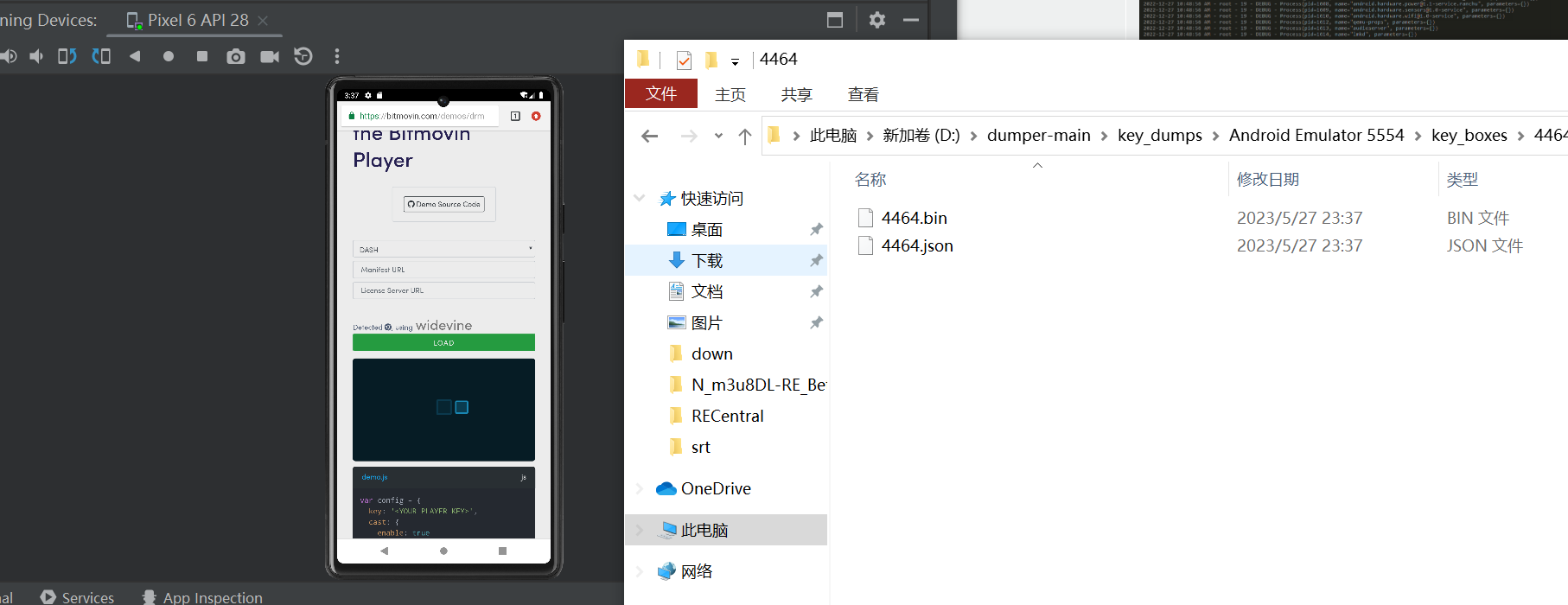Click the New Folder icon in title bar
The image size is (1568, 605).
coord(711,60)
